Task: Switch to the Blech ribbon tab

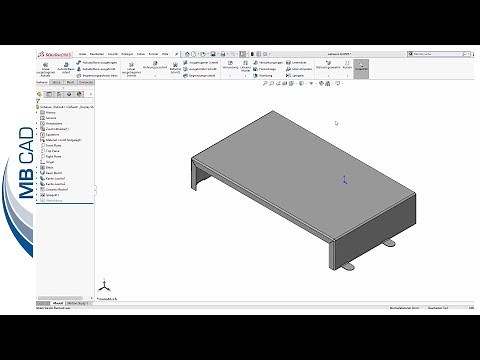Action: 70,82
